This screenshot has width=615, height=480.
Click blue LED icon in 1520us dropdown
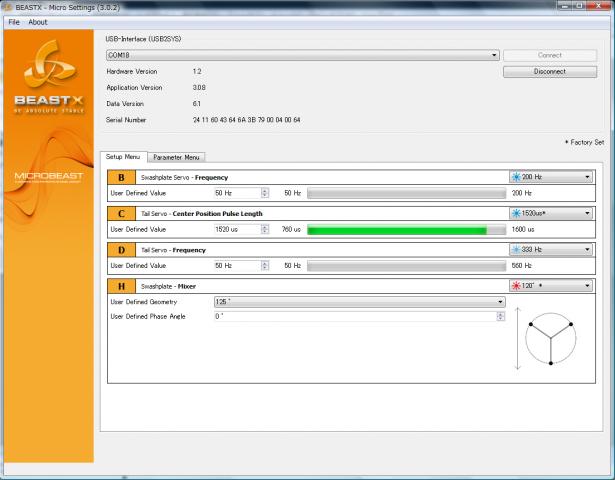tap(516, 213)
